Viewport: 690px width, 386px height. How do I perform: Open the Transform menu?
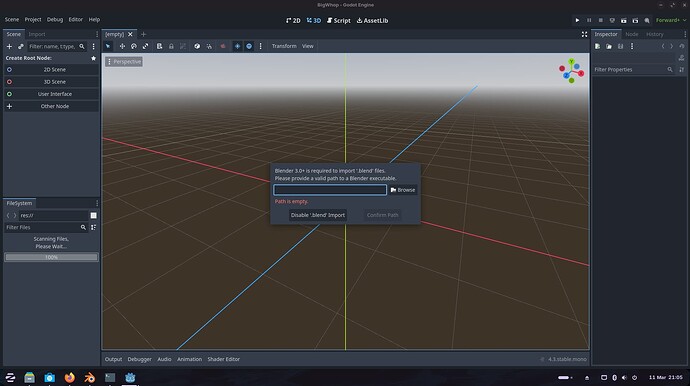pos(284,46)
